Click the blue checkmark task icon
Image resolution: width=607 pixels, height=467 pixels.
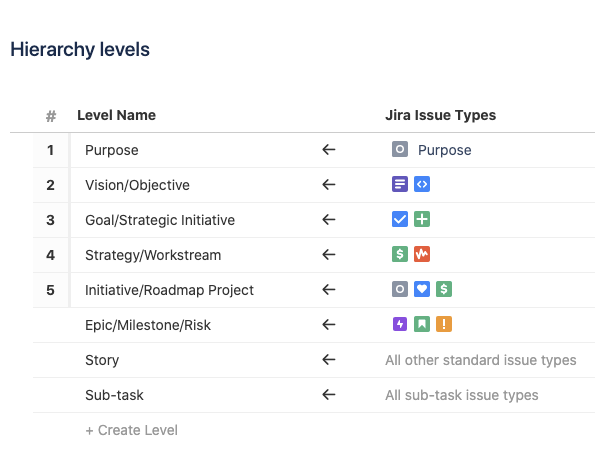click(400, 220)
